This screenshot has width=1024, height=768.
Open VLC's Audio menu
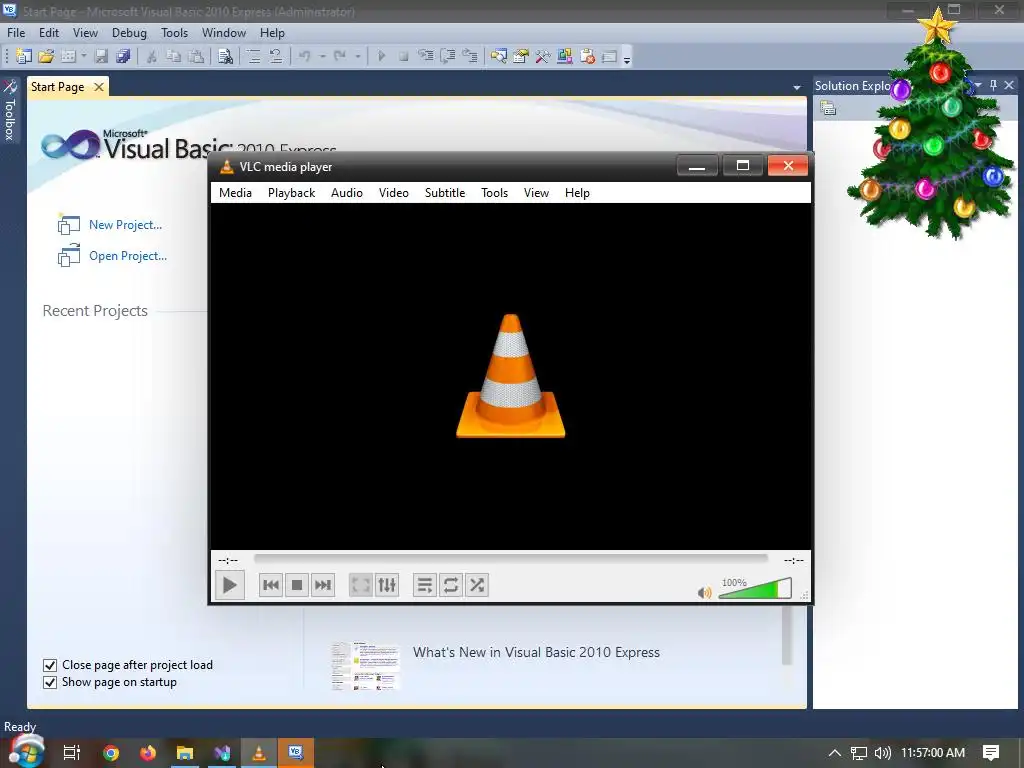(x=347, y=193)
